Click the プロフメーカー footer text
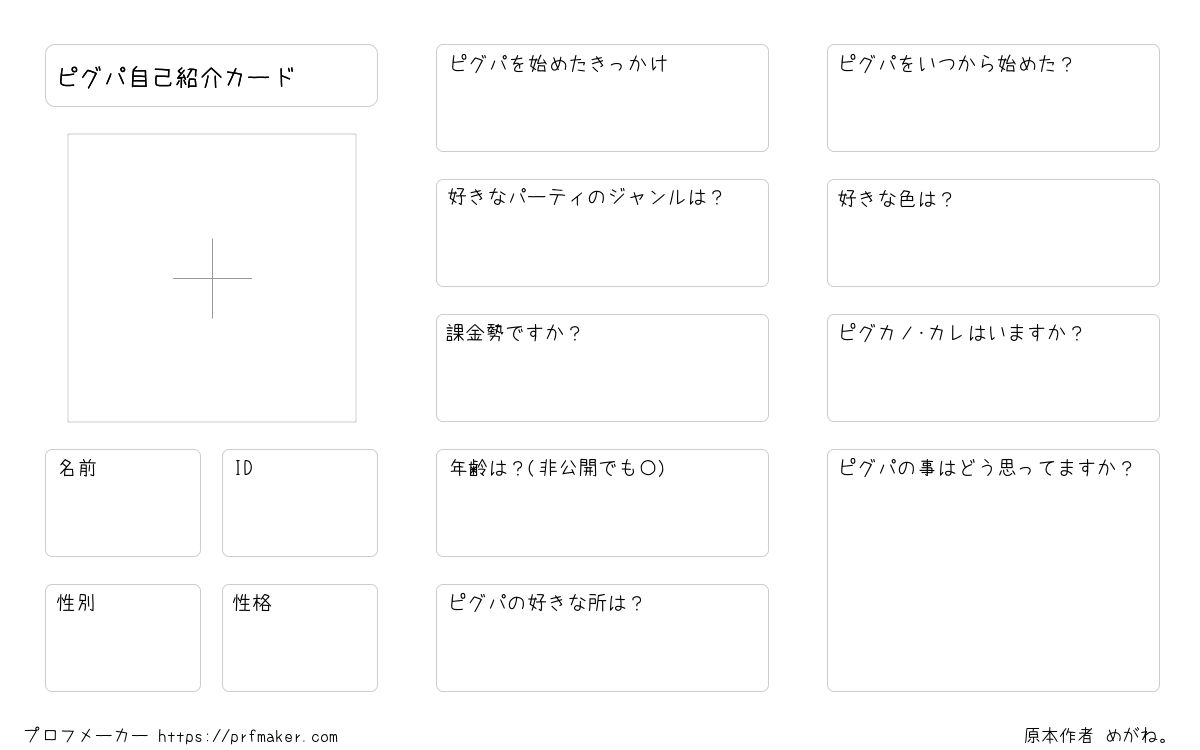 click(x=86, y=736)
